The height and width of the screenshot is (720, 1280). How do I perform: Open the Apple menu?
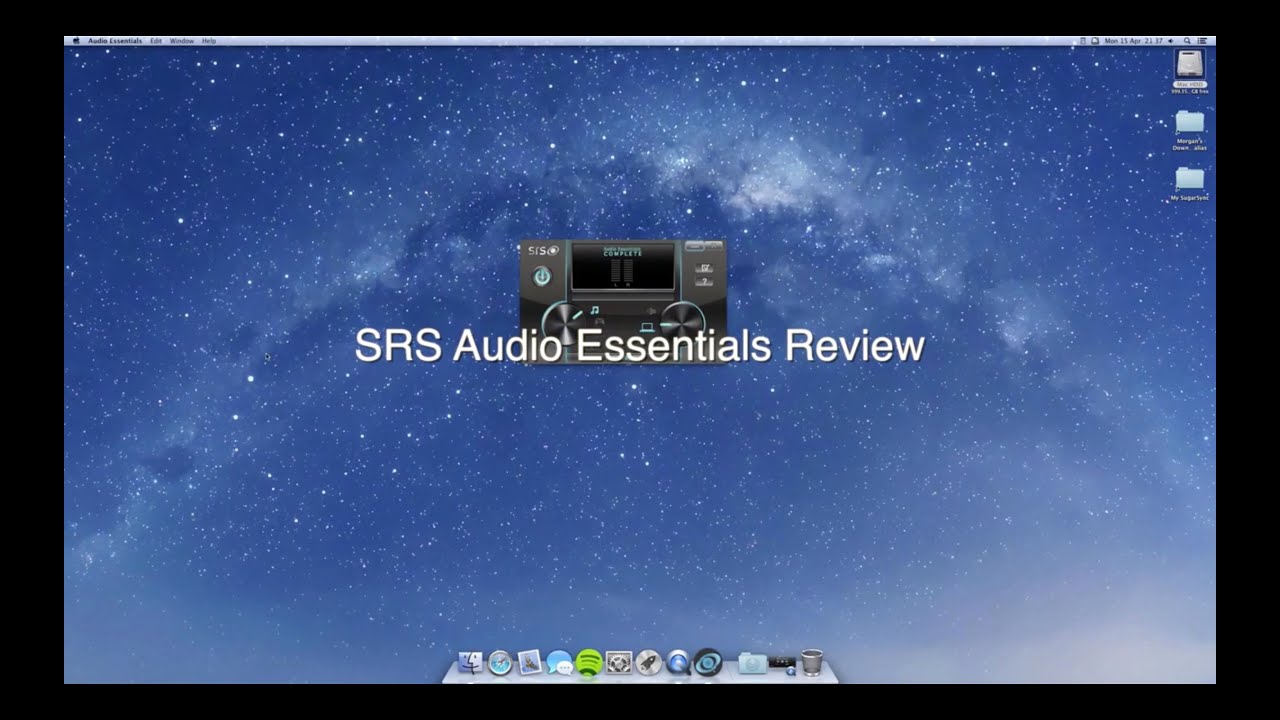pos(76,41)
